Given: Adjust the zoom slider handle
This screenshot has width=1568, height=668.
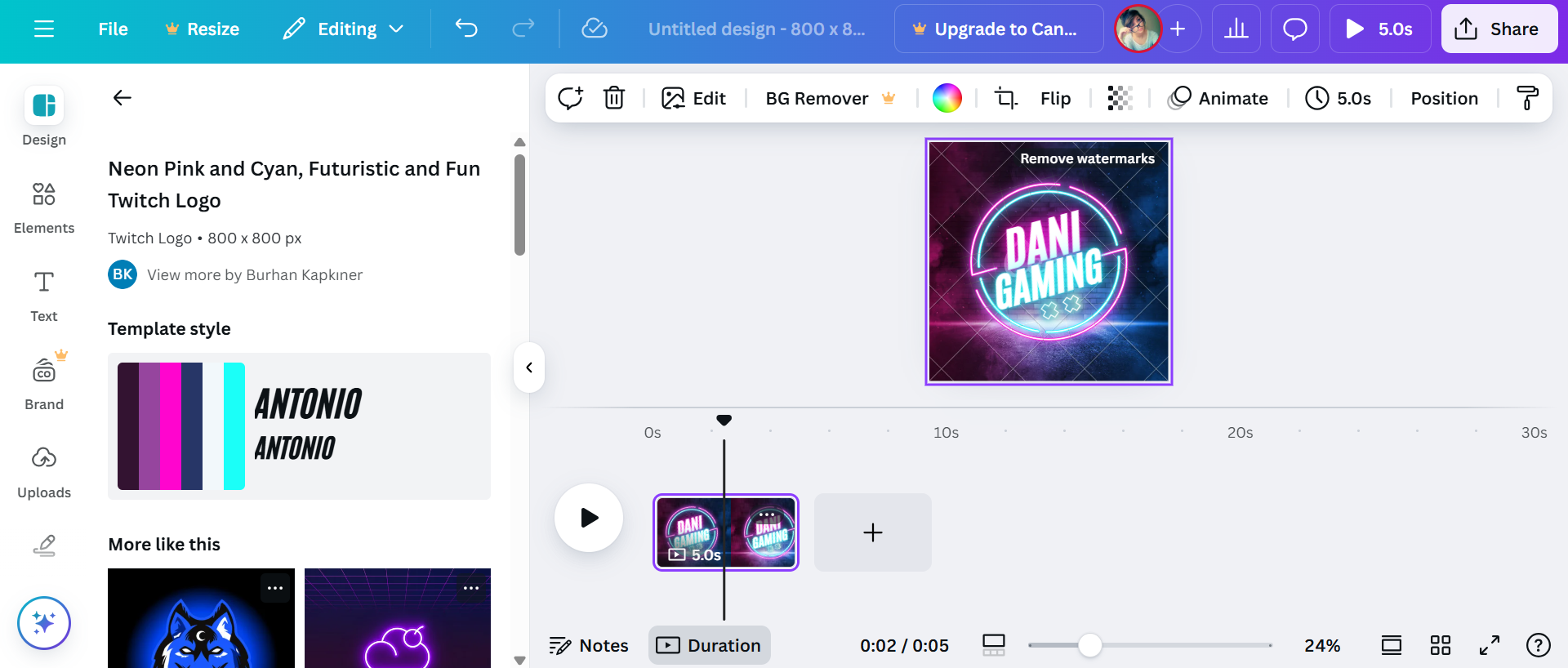Looking at the screenshot, I should pos(1089,645).
